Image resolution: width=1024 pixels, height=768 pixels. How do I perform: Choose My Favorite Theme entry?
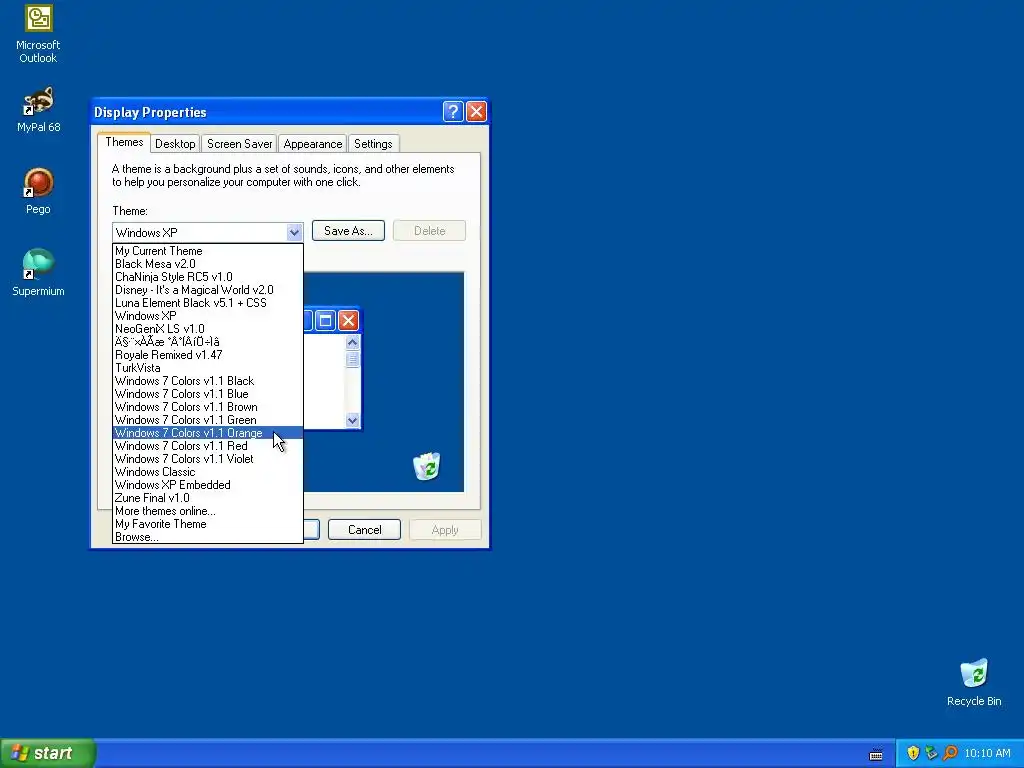[x=208, y=524]
